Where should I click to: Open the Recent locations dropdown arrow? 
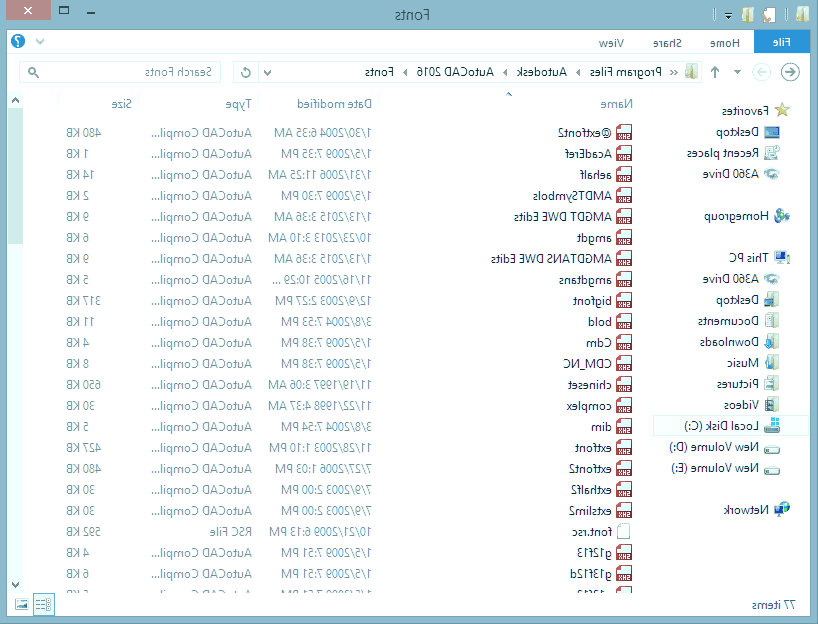tap(737, 72)
